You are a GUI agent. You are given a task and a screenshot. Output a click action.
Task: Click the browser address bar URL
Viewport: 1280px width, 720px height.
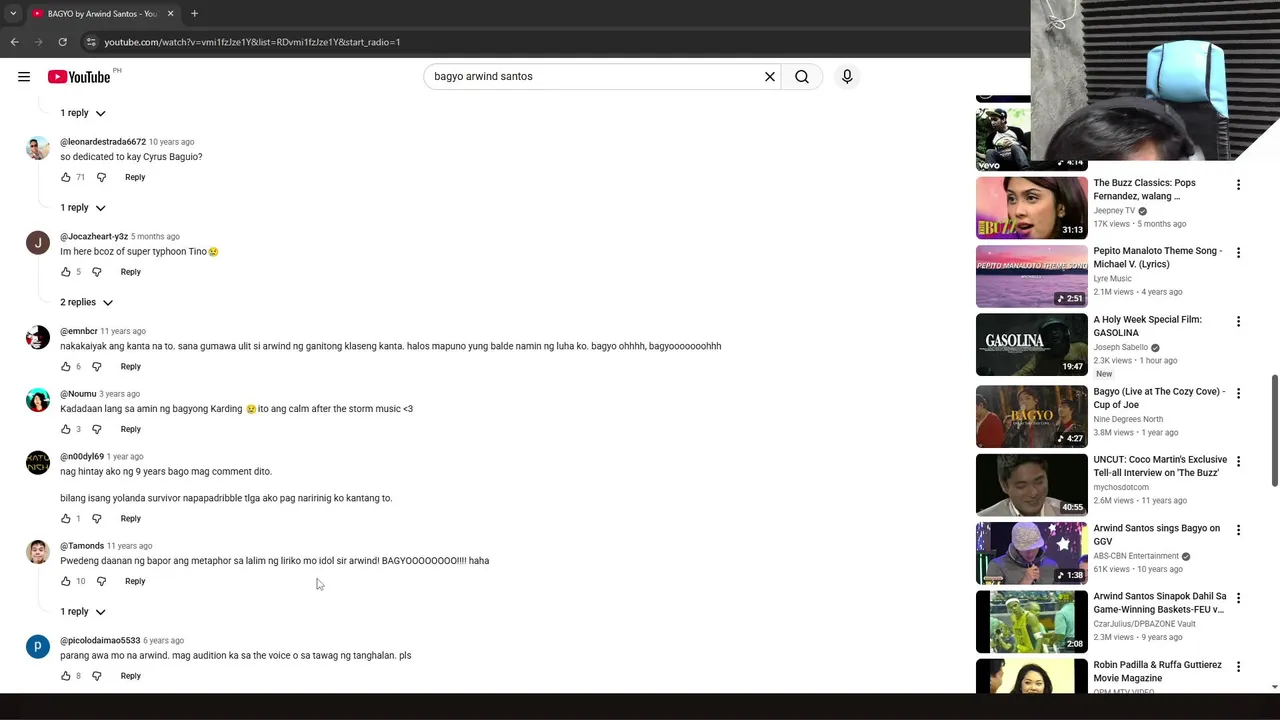click(252, 42)
